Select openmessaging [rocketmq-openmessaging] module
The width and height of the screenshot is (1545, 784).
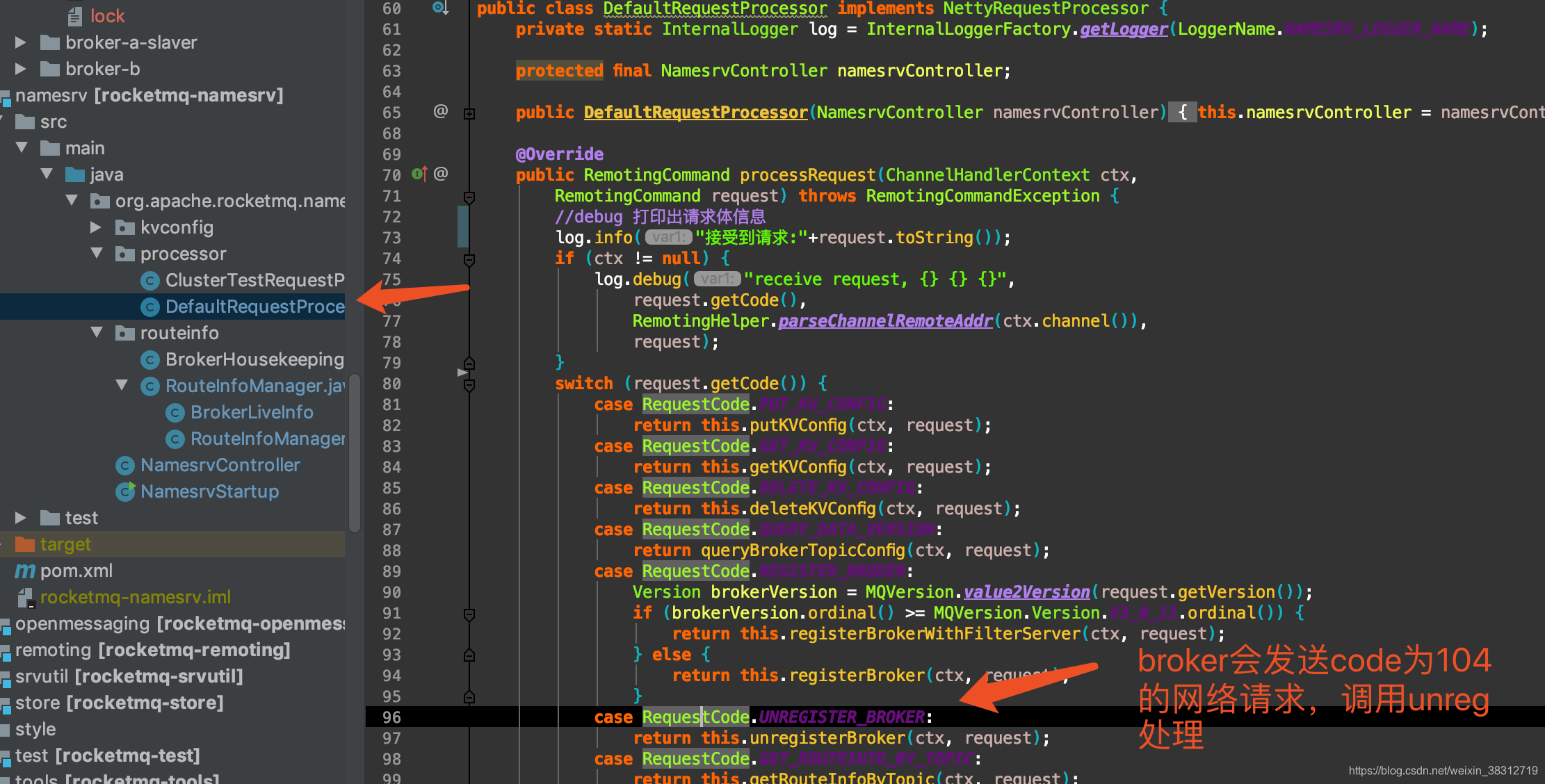172,623
